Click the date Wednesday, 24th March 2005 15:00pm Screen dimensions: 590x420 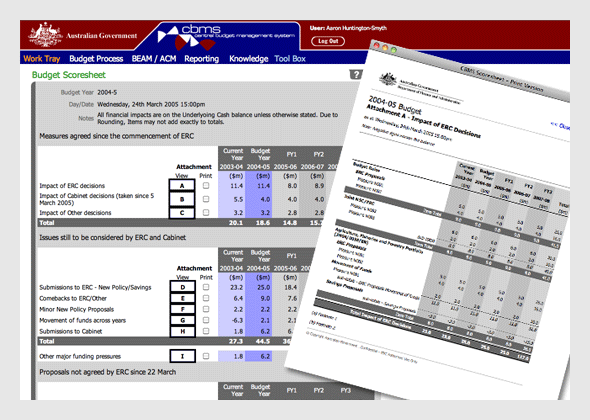coord(151,104)
